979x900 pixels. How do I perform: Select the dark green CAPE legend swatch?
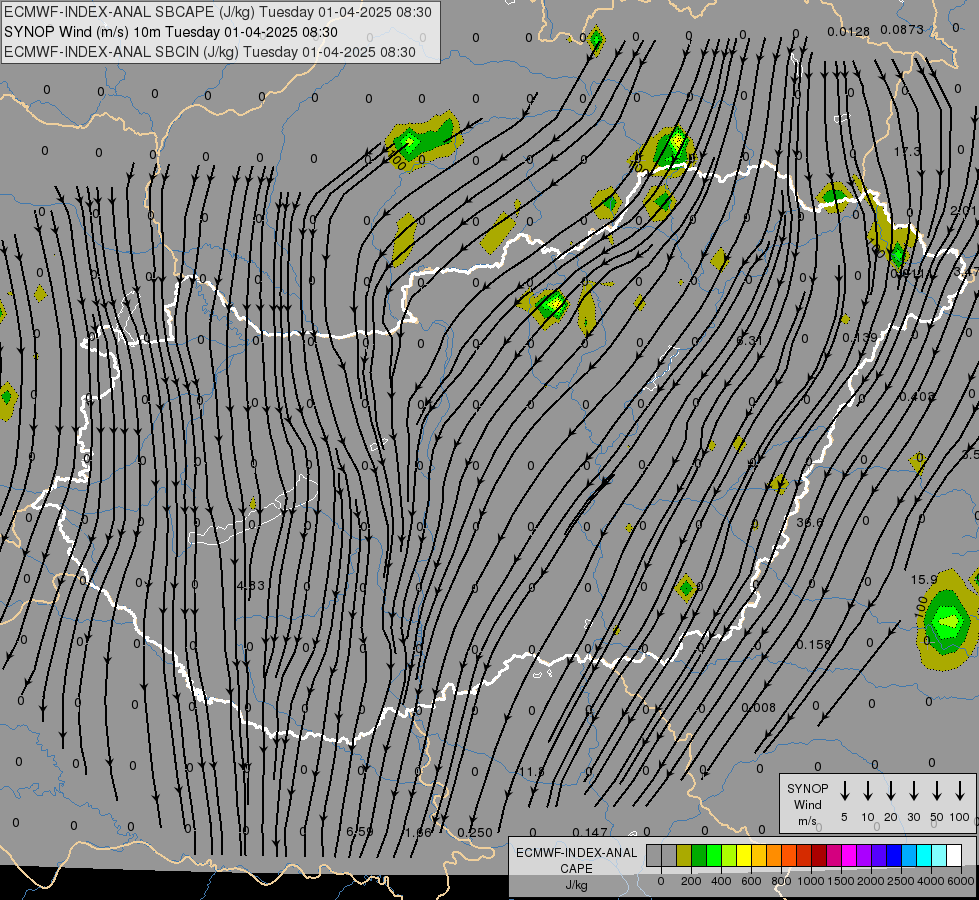699,856
